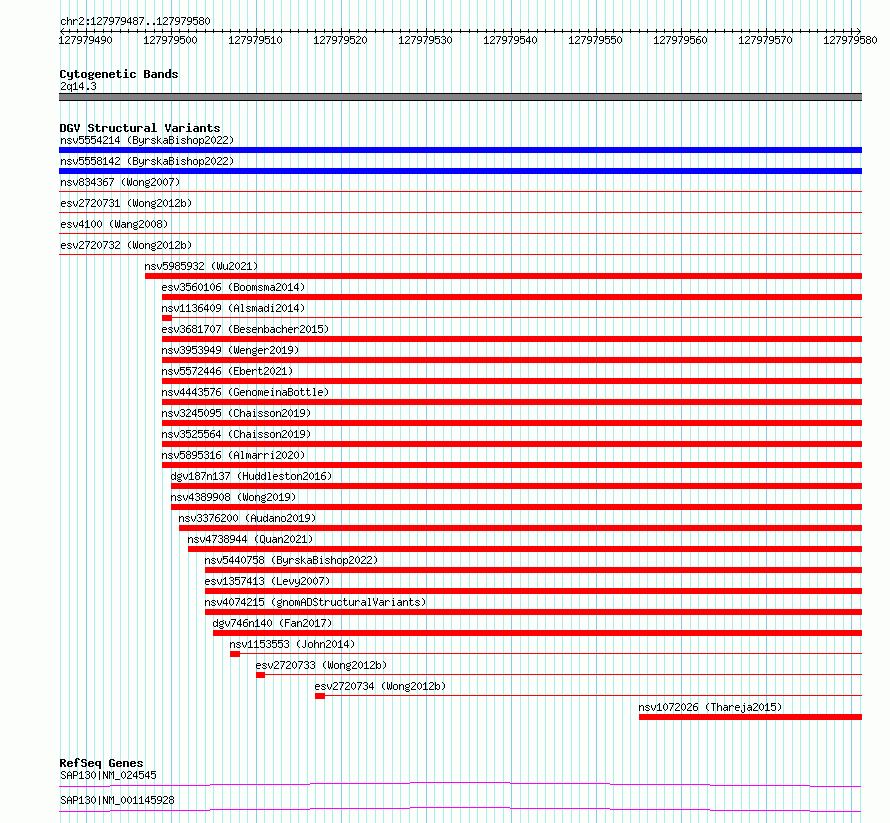Click the blue bar of nsv5558142
This screenshot has height=823, width=890.
(460, 171)
